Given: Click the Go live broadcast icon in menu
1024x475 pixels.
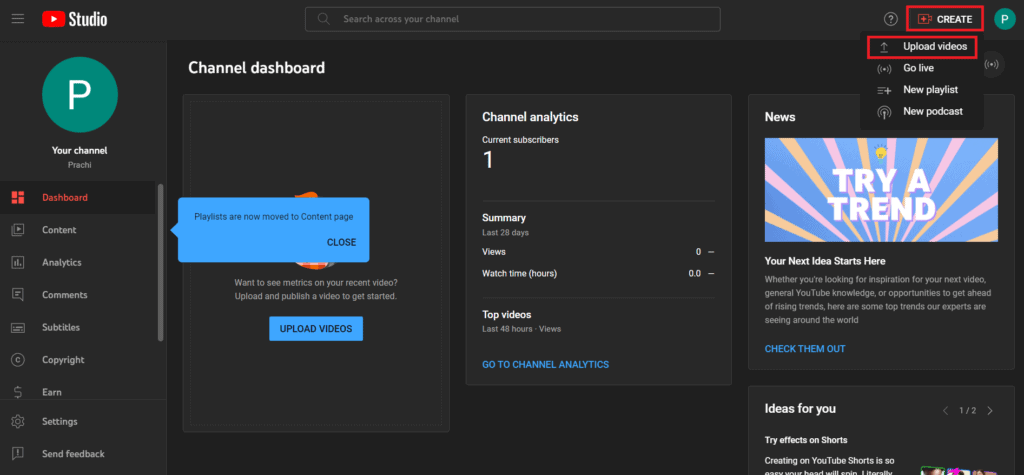Looking at the screenshot, I should coord(884,69).
